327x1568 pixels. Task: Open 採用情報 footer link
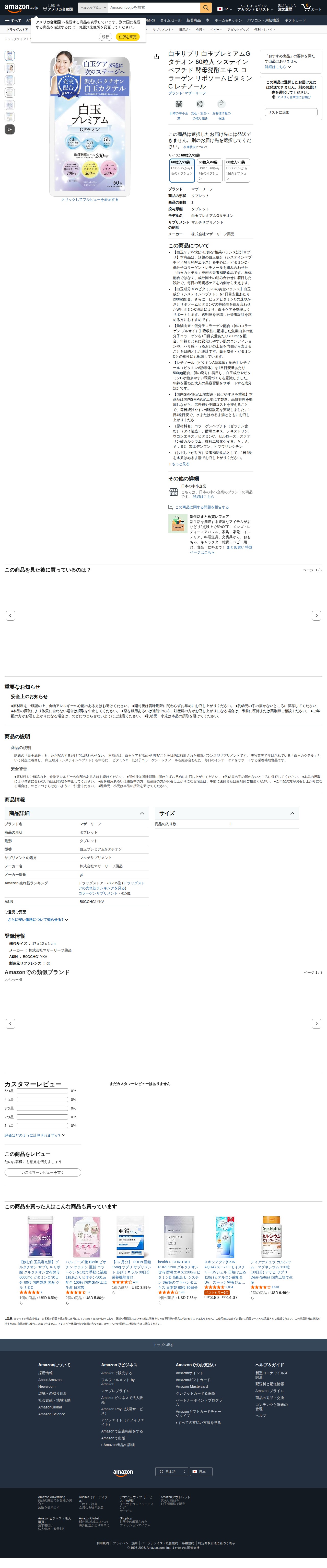point(45,1373)
